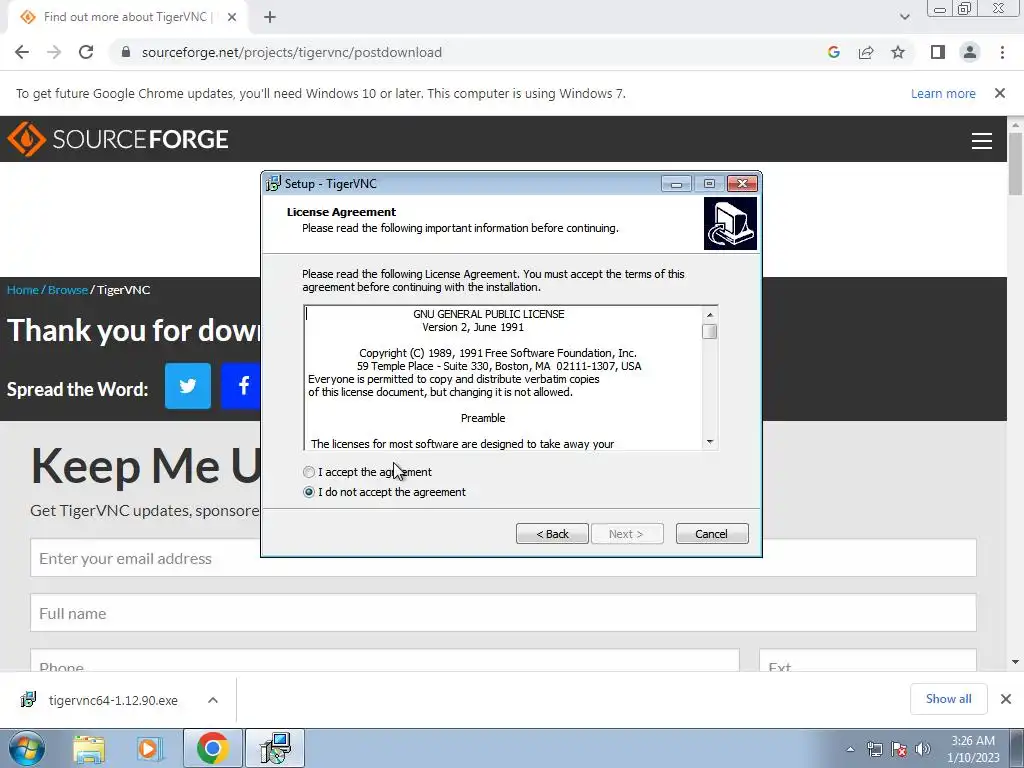Image resolution: width=1024 pixels, height=768 pixels.
Task: Select 'I accept the agreement' radio button
Action: [x=309, y=472]
